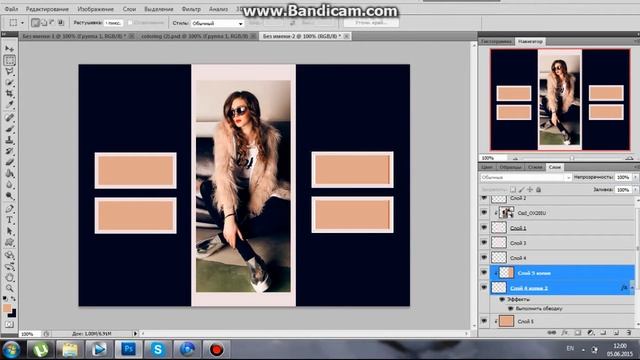This screenshot has width=640, height=360.
Task: Hide the Слой 5 копия layer
Action: pyautogui.click(x=484, y=272)
